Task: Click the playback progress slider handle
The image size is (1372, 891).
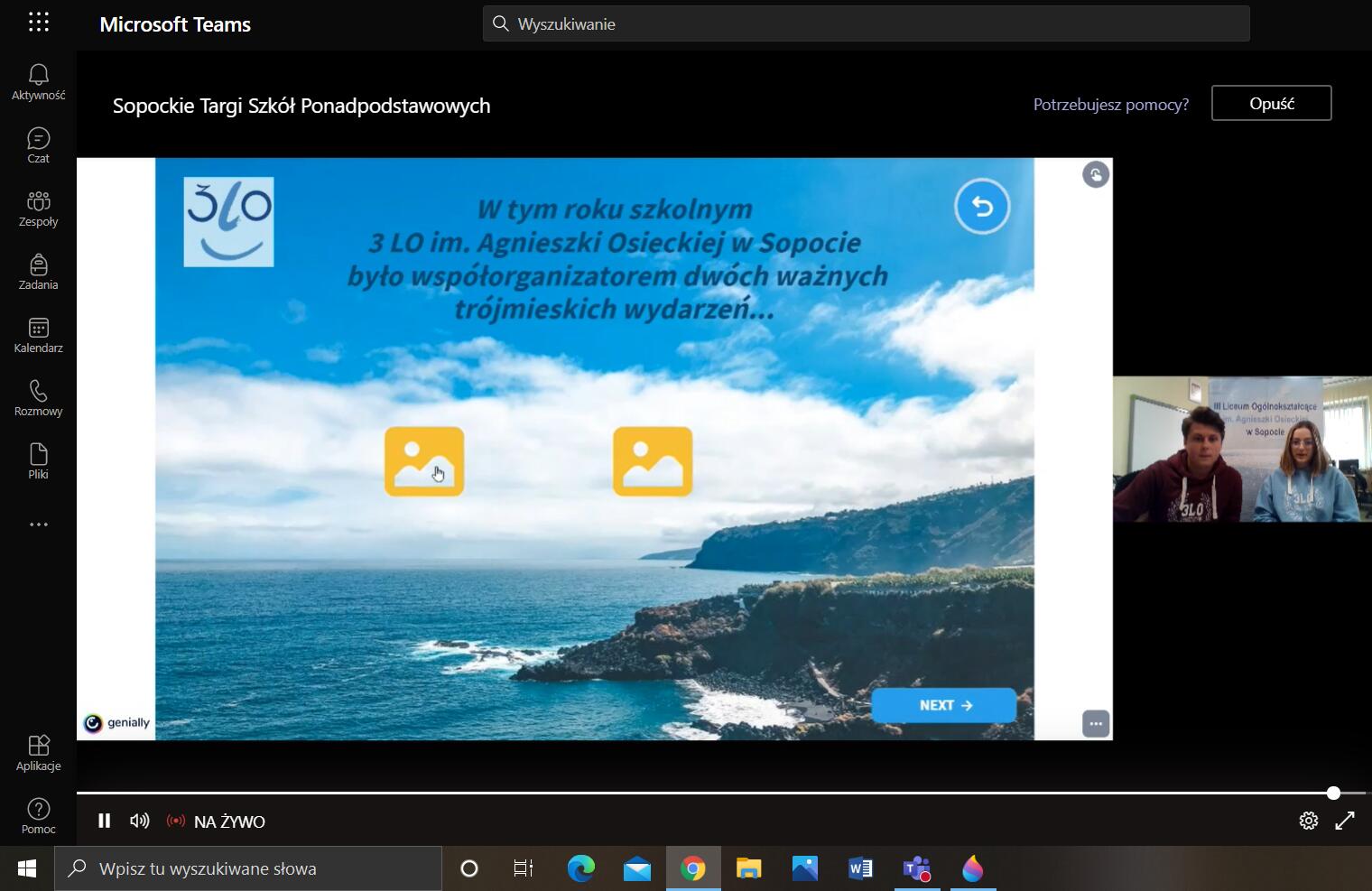Action: [1333, 794]
